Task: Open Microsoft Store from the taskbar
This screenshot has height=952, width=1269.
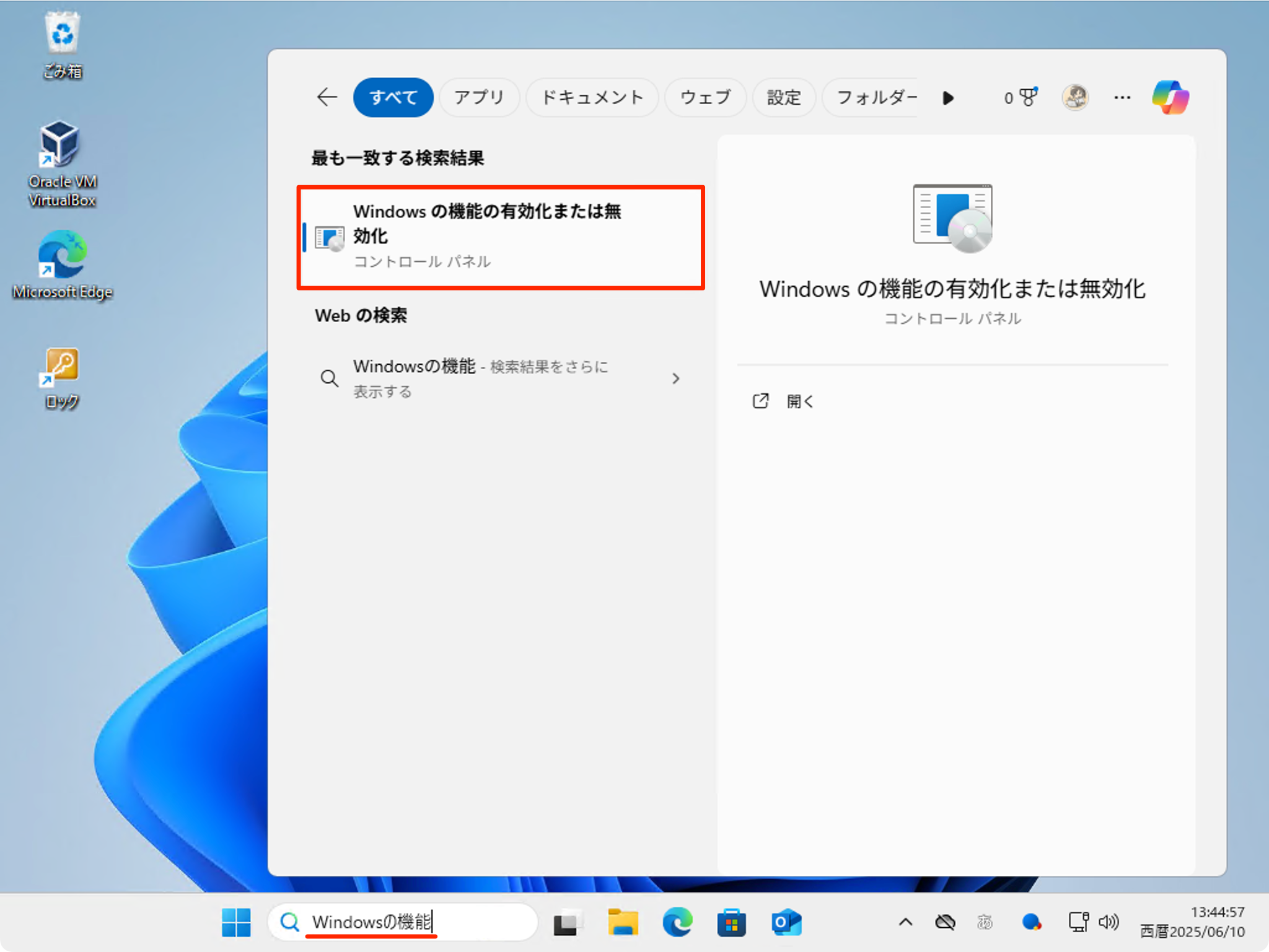Action: 731,922
